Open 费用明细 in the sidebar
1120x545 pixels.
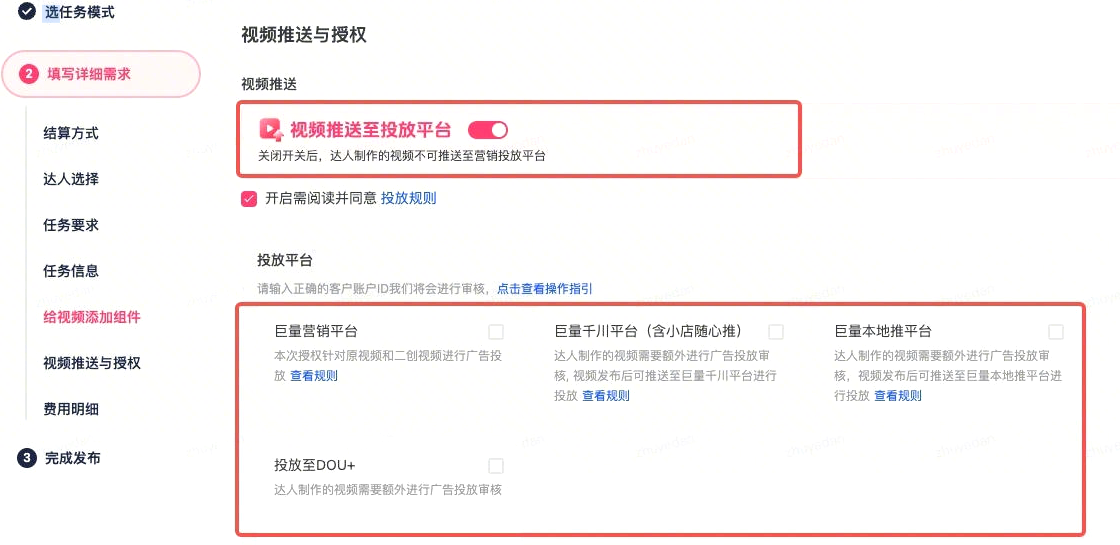coord(71,409)
